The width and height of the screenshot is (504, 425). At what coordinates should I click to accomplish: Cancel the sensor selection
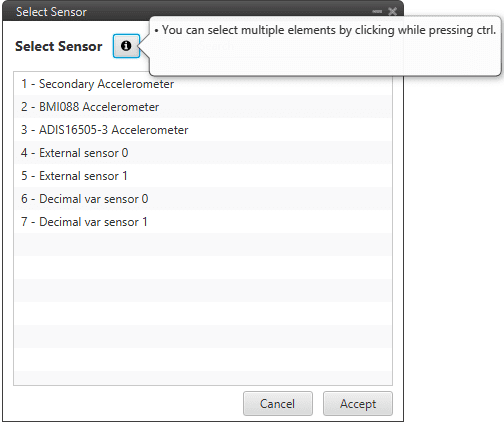[x=278, y=404]
